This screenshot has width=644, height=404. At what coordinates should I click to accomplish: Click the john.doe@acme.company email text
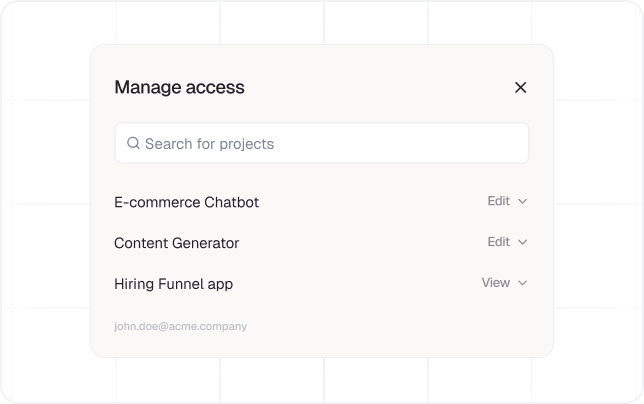[x=180, y=326]
